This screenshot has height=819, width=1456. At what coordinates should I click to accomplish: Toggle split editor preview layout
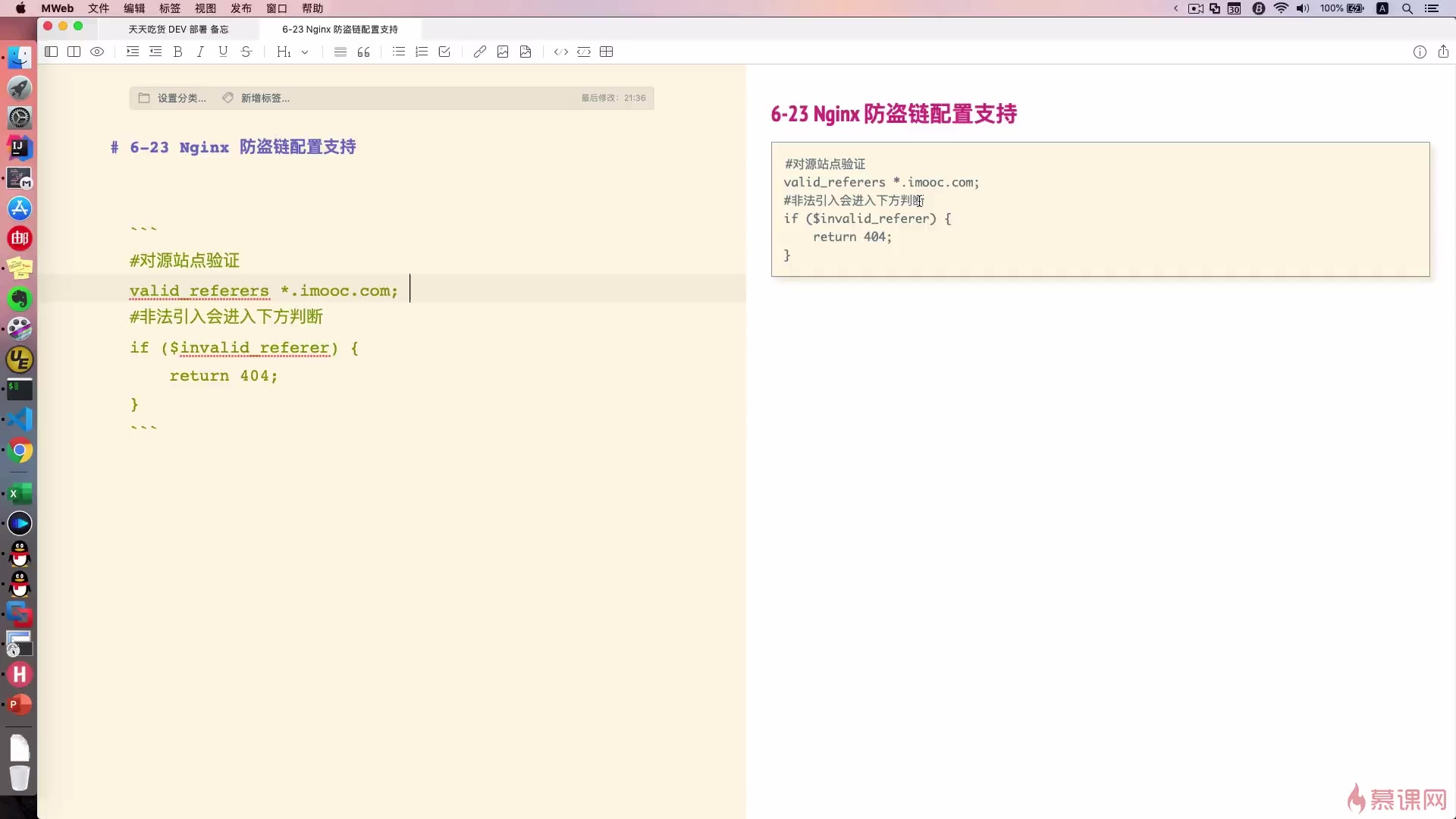74,52
